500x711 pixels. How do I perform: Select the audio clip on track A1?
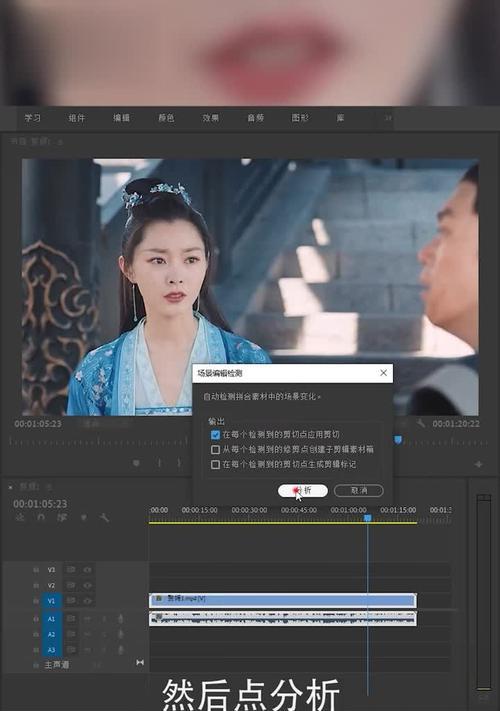[282, 618]
